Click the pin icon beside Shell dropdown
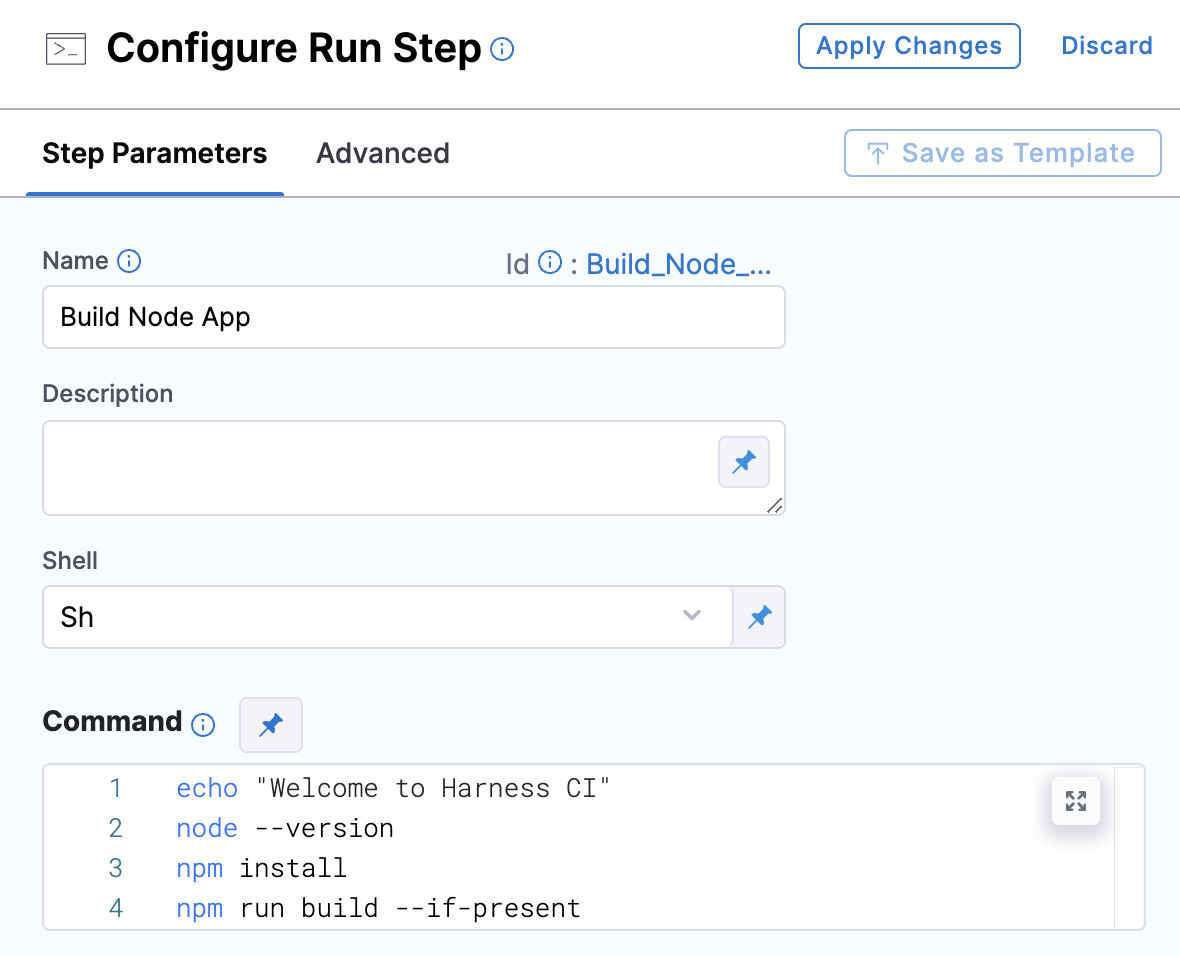Viewport: 1180px width, 956px height. (x=759, y=617)
